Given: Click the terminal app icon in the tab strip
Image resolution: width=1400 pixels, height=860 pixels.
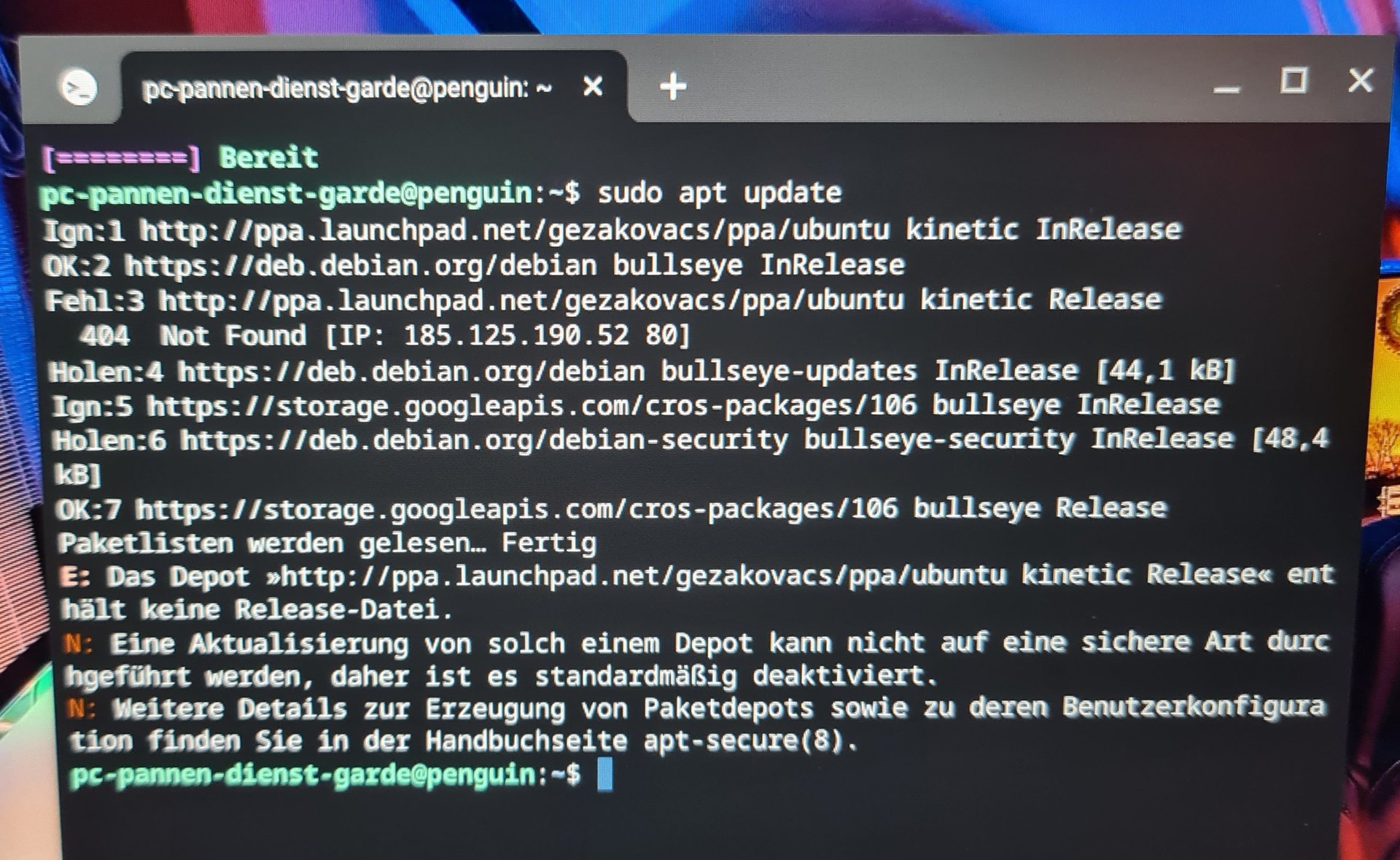Looking at the screenshot, I should 78,87.
